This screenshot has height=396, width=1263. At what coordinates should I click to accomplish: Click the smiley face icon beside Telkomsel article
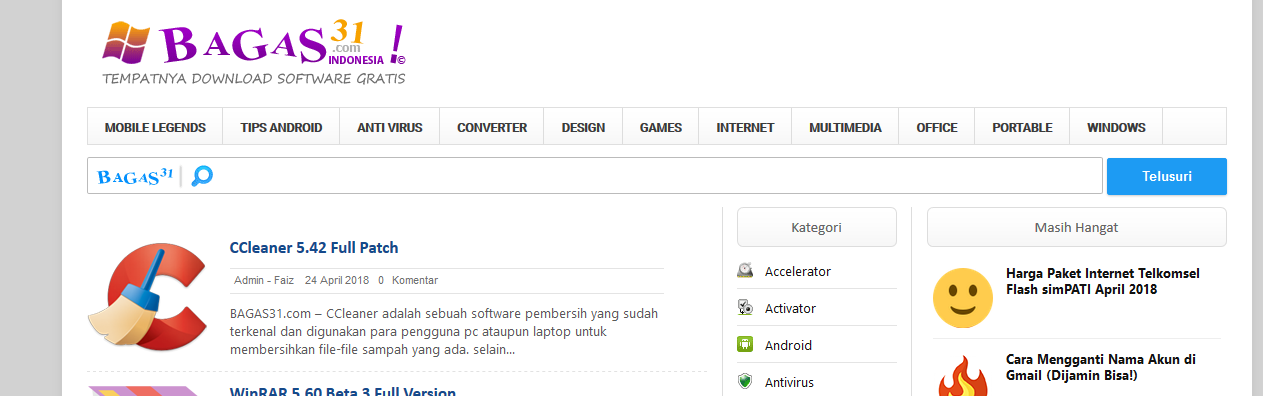pos(963,297)
